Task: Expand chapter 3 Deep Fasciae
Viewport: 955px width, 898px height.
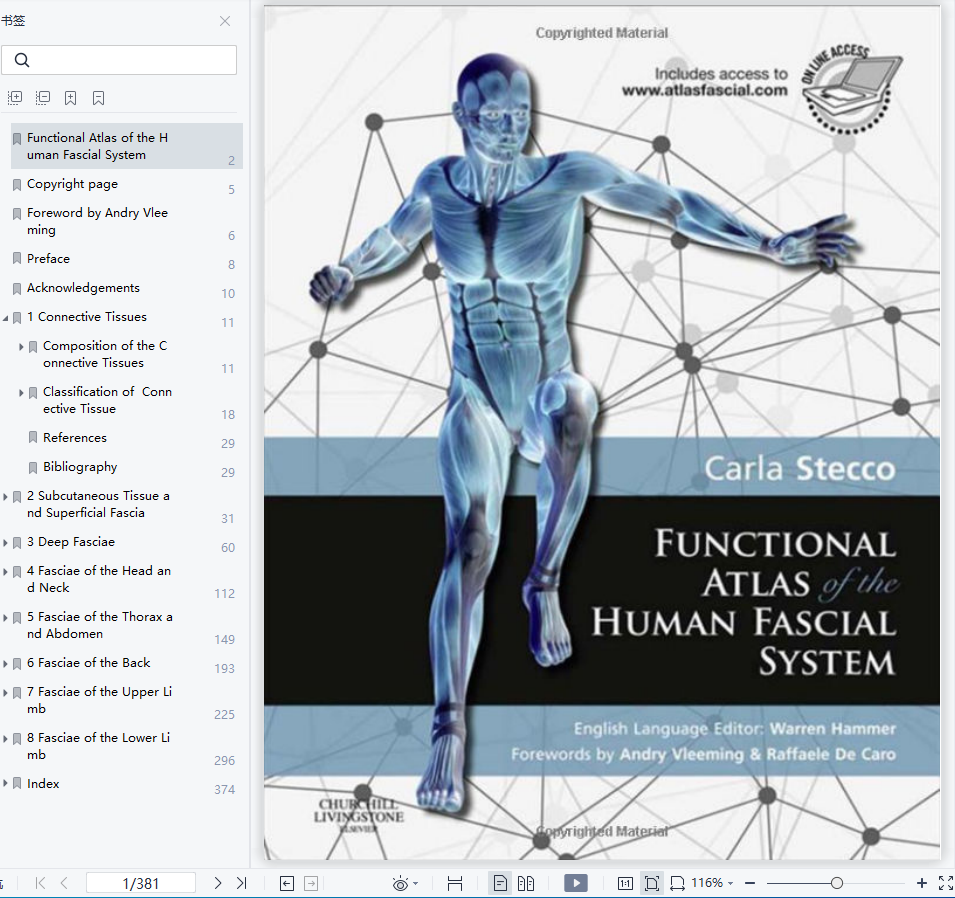Action: (5, 542)
